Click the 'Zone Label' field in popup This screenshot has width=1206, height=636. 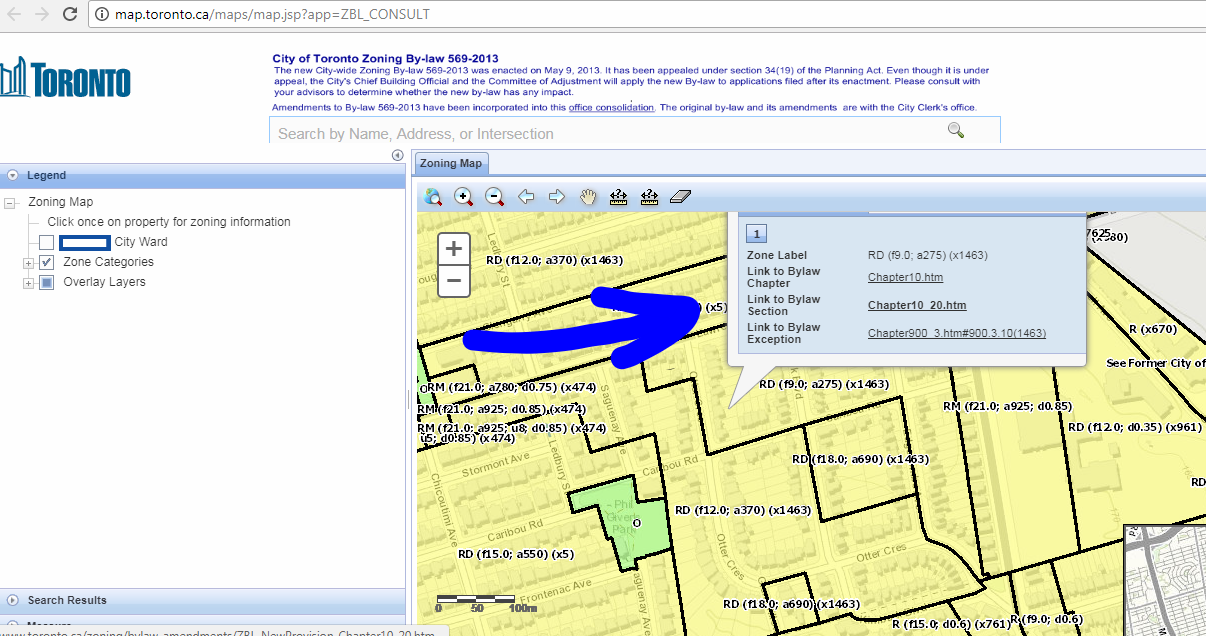point(777,255)
